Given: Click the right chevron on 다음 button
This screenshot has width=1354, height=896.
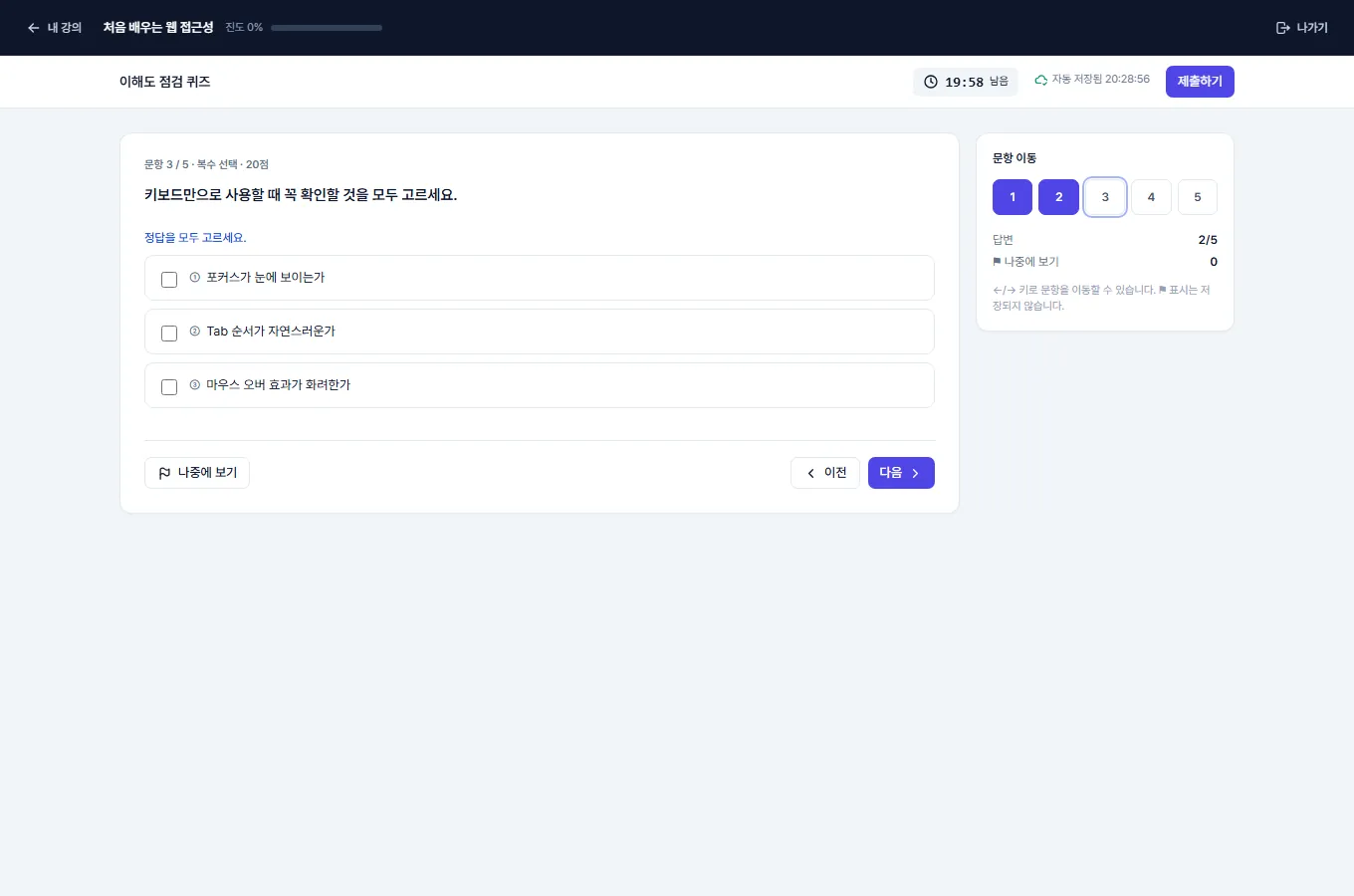Looking at the screenshot, I should (x=915, y=473).
